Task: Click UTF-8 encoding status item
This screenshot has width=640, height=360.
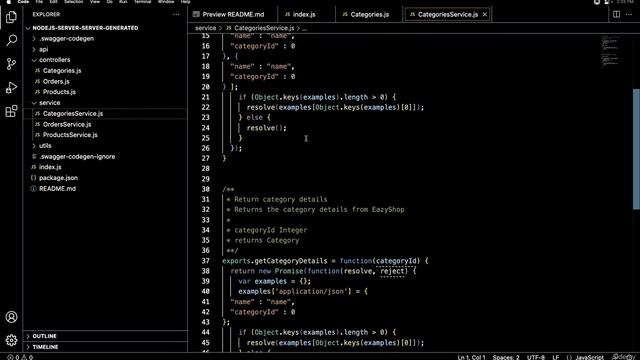Action: (536, 357)
